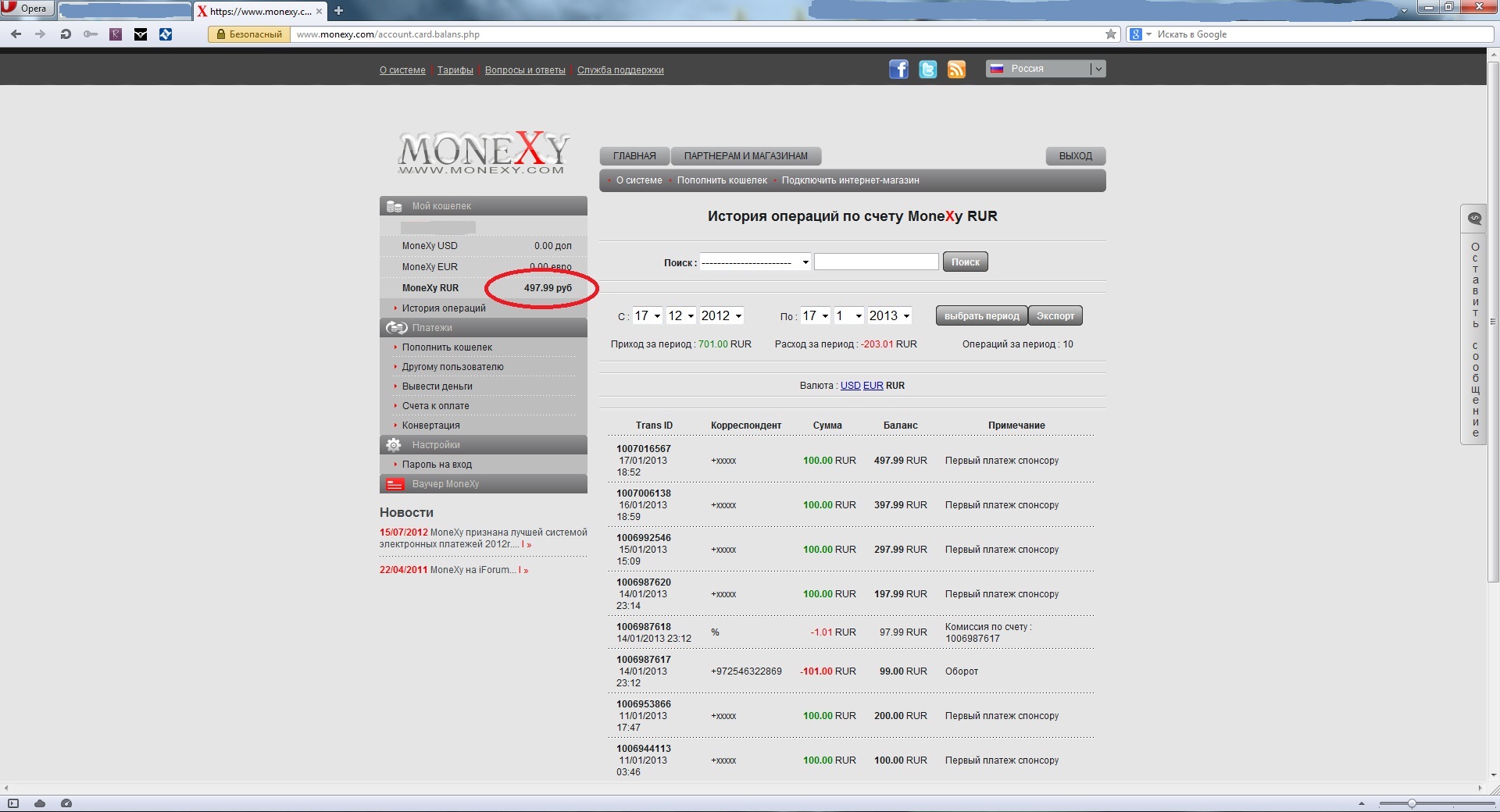Go forward with the browser forward arrow
The image size is (1500, 812).
(x=41, y=34)
